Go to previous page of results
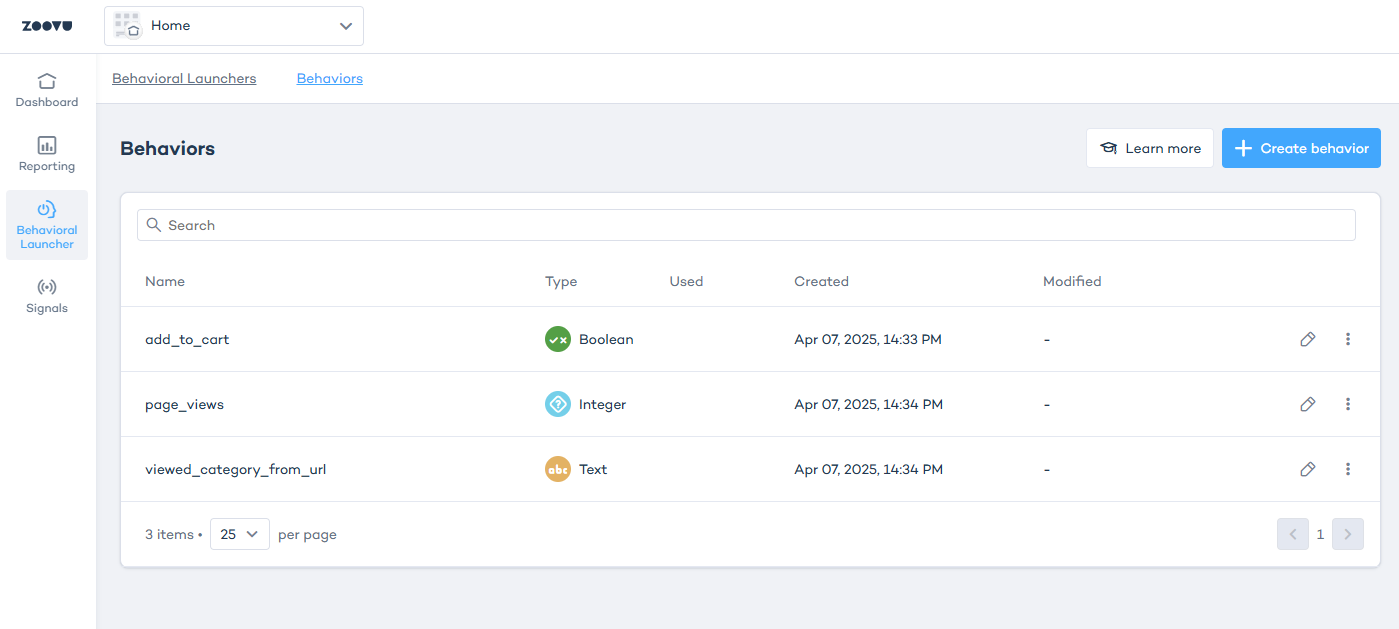This screenshot has width=1399, height=629. coord(1292,534)
